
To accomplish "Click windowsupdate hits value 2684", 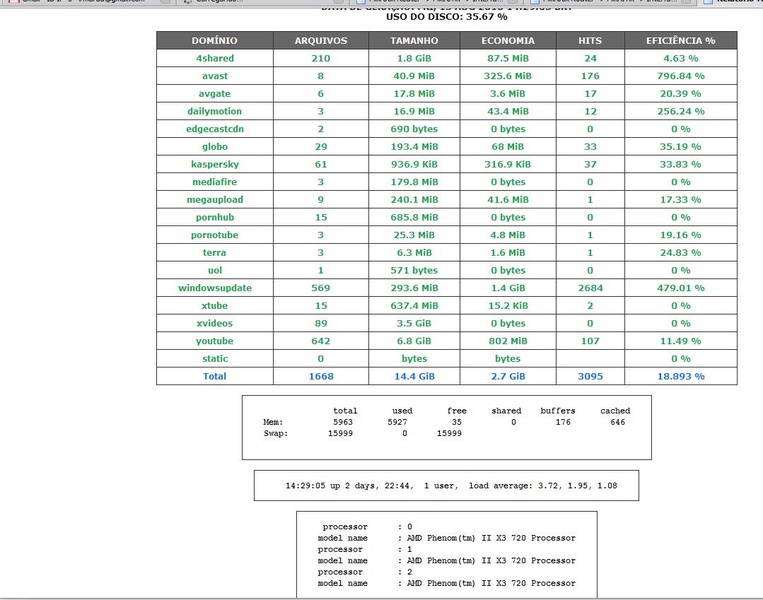I will point(590,288).
